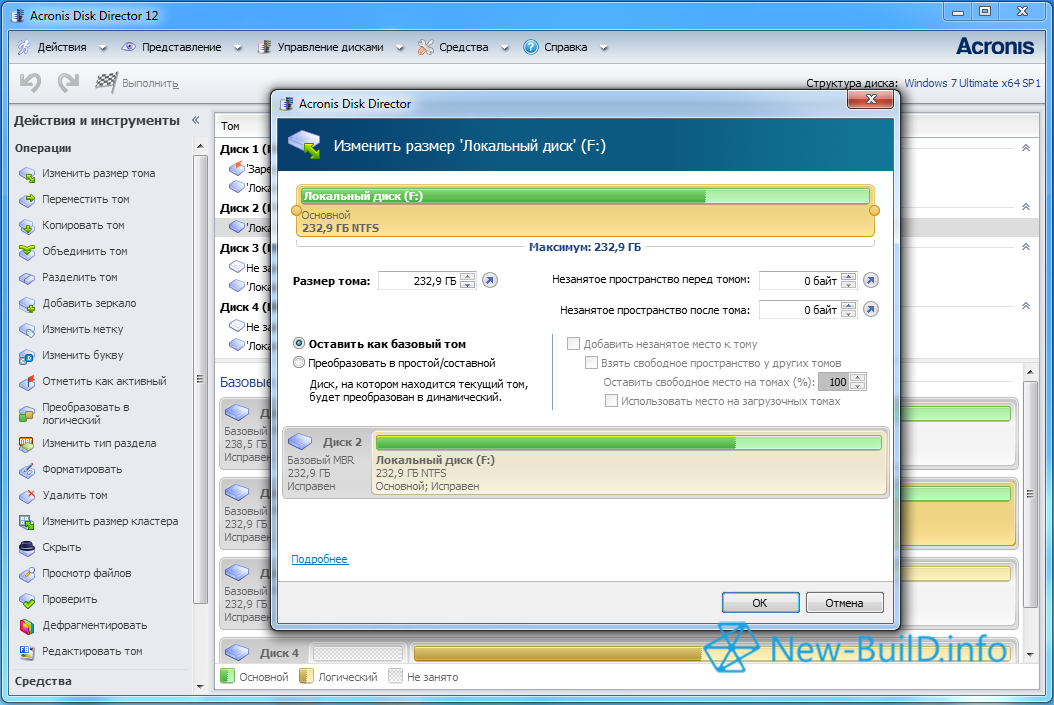Image resolution: width=1054 pixels, height=705 pixels.
Task: Click the Redo arrow icon in toolbar
Action: coord(68,83)
